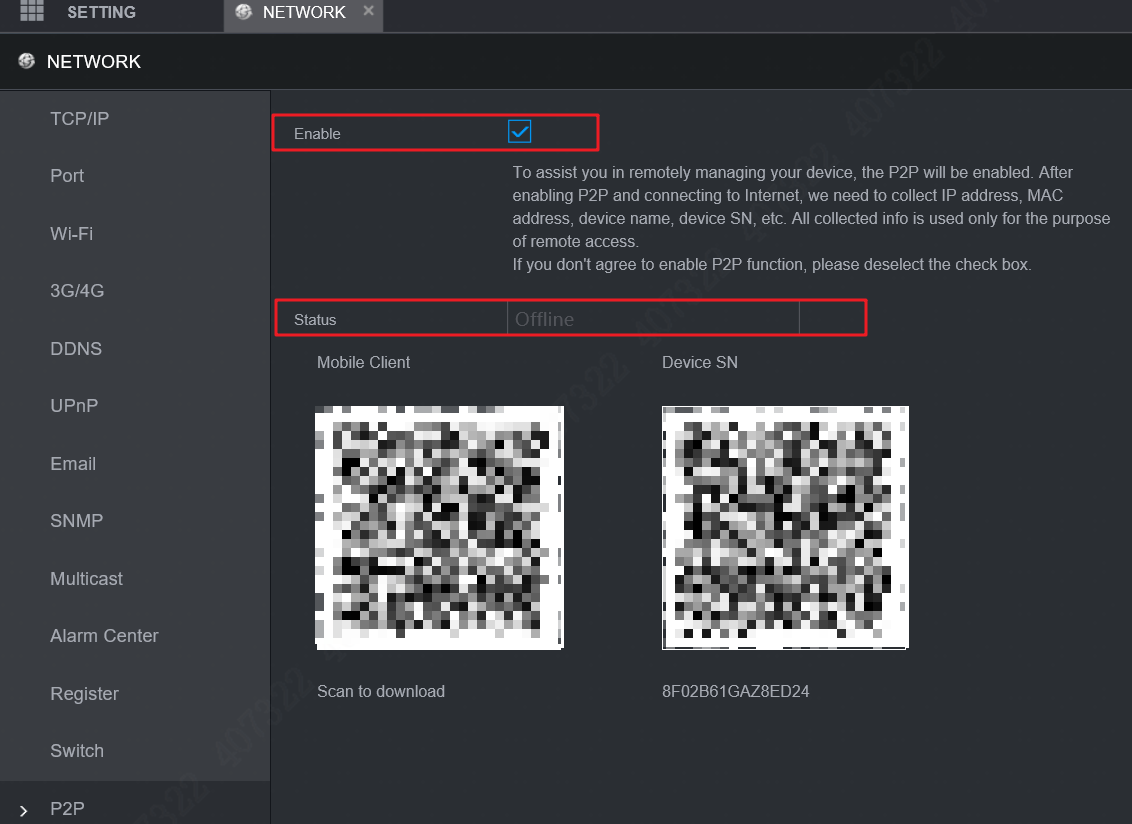Select Register in the sidebar
Image resolution: width=1132 pixels, height=824 pixels.
tap(84, 693)
